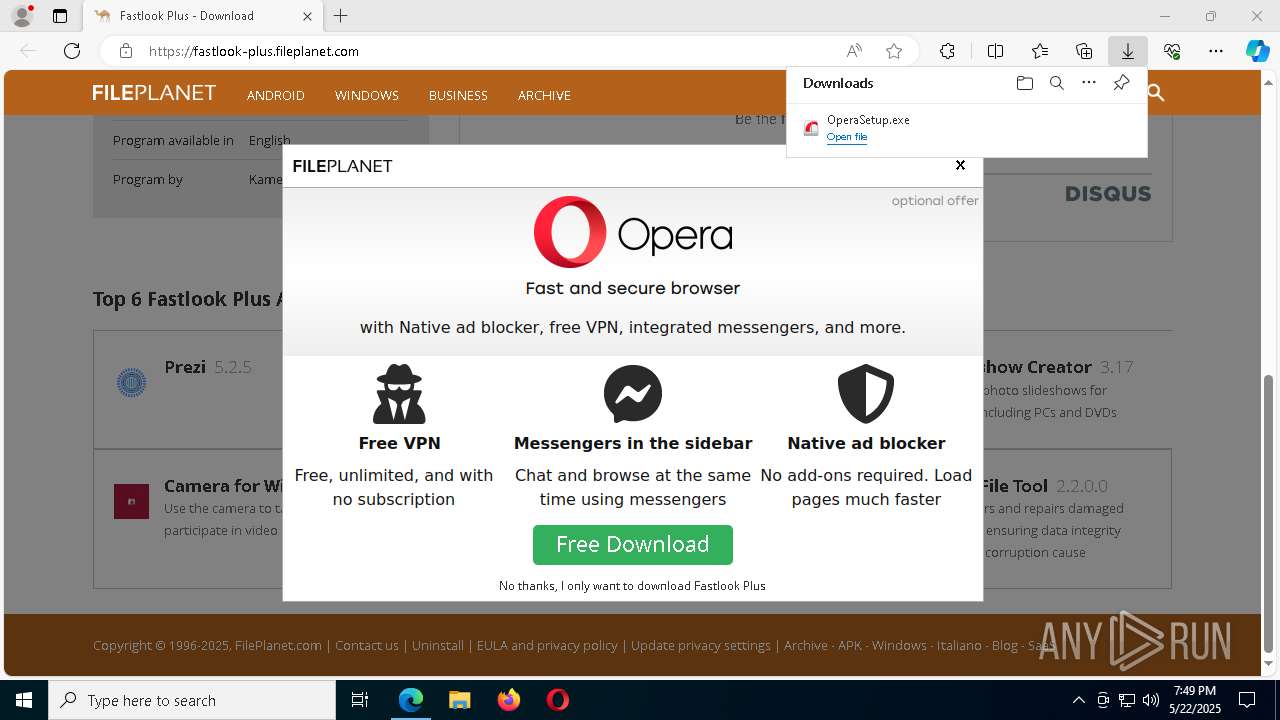
Task: Click the page vertical scrollbar thumb
Action: point(1269,512)
